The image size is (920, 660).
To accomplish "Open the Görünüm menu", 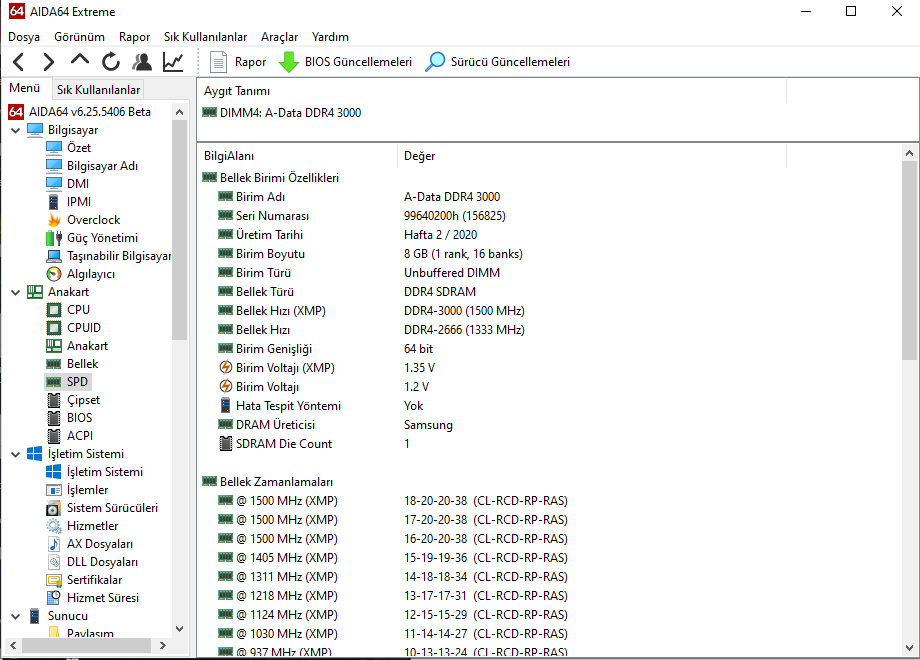I will 79,37.
